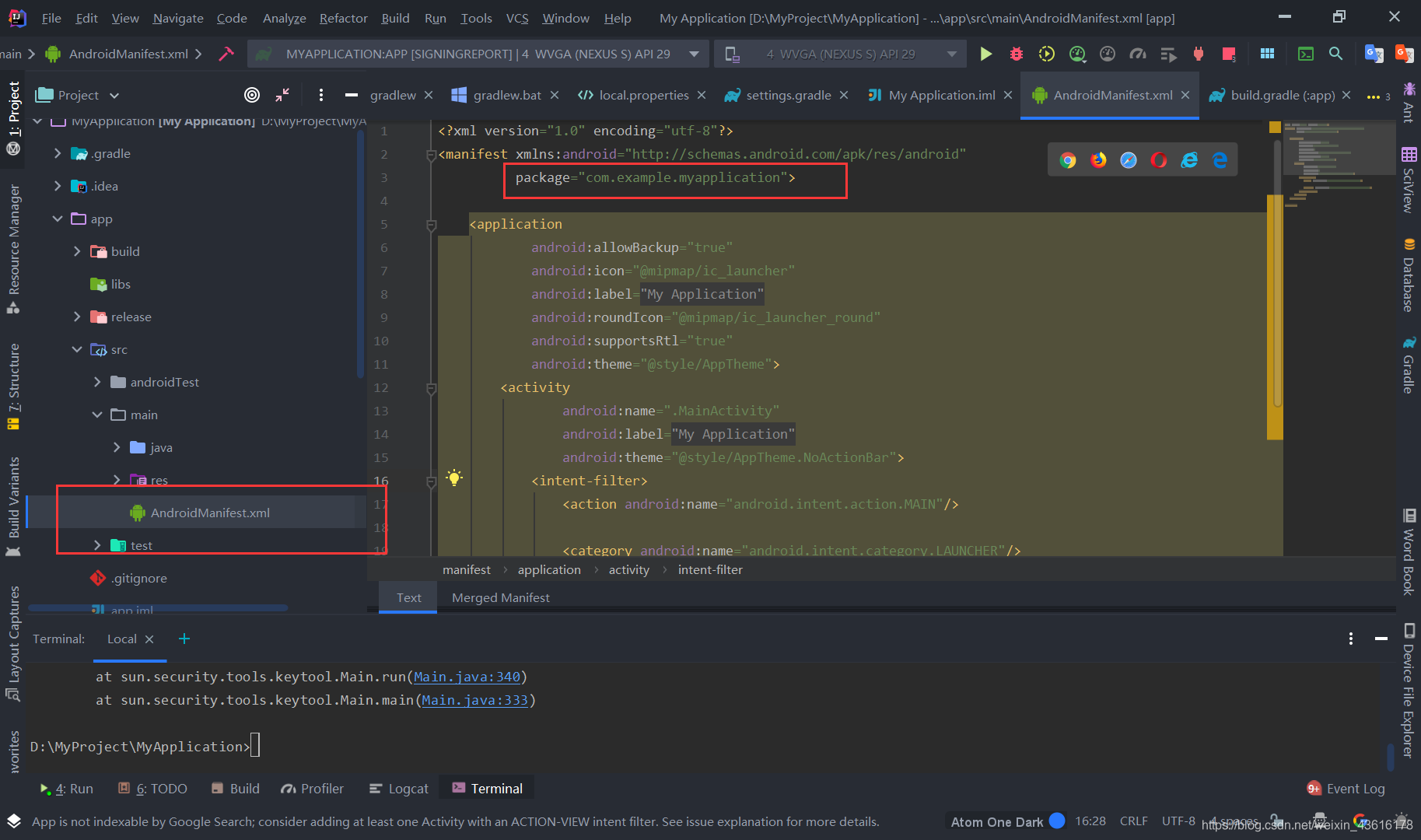The image size is (1421, 840).
Task: Open the VCS menu
Action: (517, 18)
